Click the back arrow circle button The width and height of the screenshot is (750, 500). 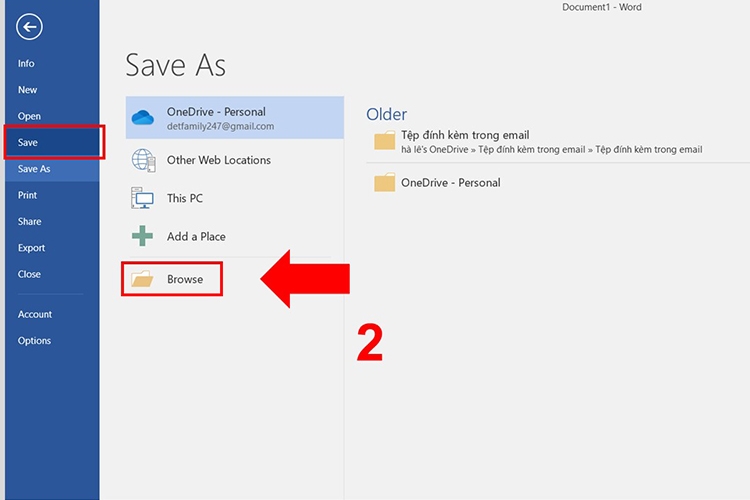pyautogui.click(x=29, y=27)
